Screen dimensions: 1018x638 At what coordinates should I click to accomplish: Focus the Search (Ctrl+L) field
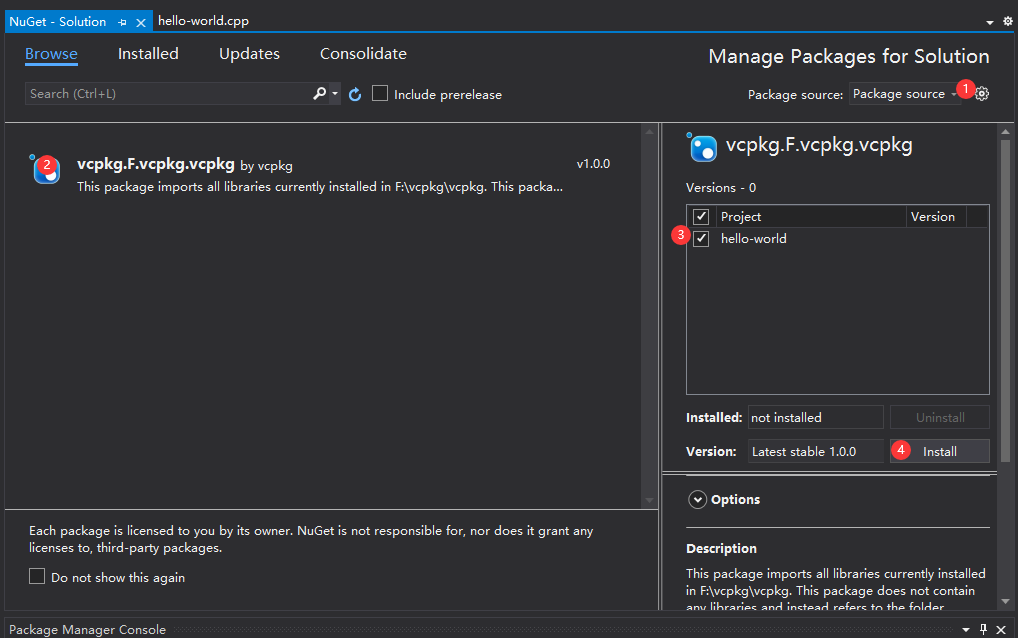pyautogui.click(x=168, y=93)
